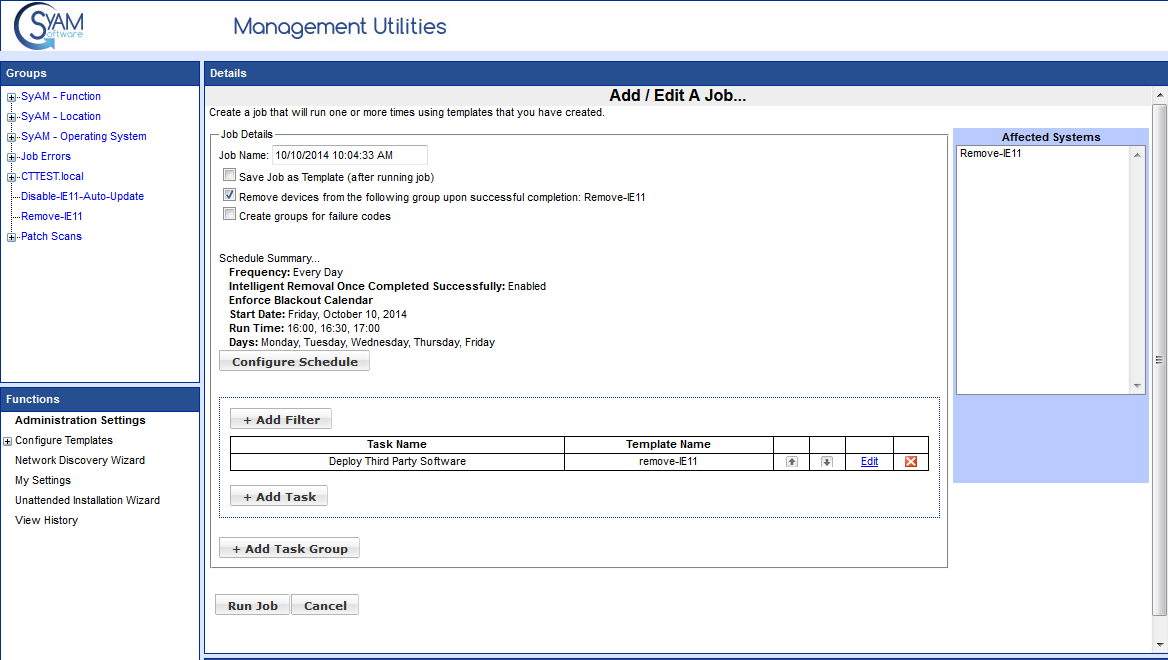1168x660 pixels.
Task: Expand the Job Errors tree node
Action: point(11,157)
